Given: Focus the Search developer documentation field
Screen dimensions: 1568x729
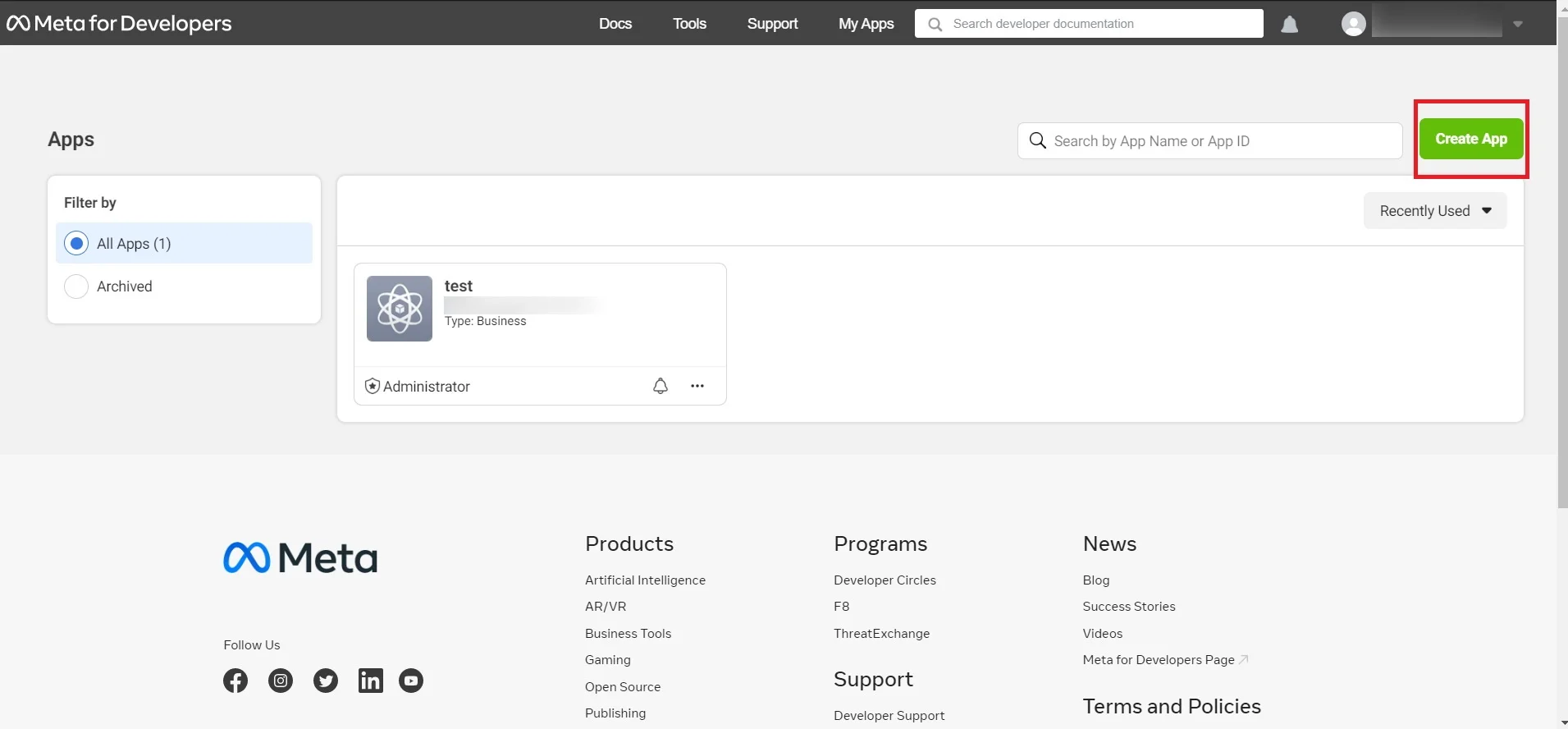Looking at the screenshot, I should coord(1089,24).
